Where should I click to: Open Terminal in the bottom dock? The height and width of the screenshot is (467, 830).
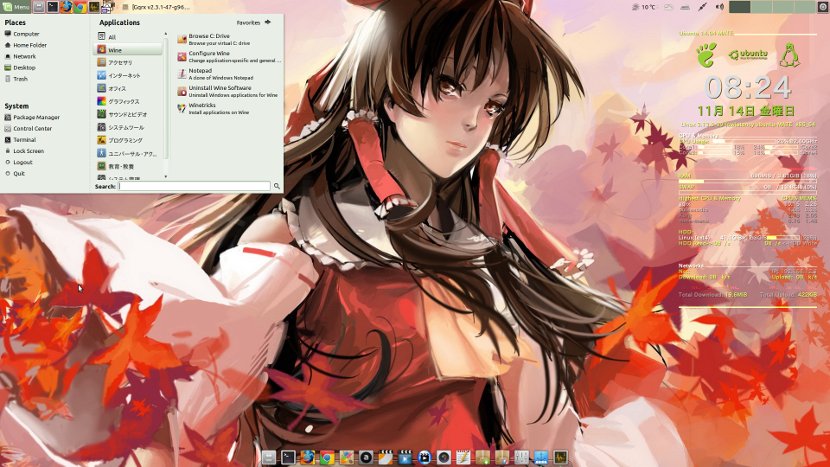tap(288, 457)
